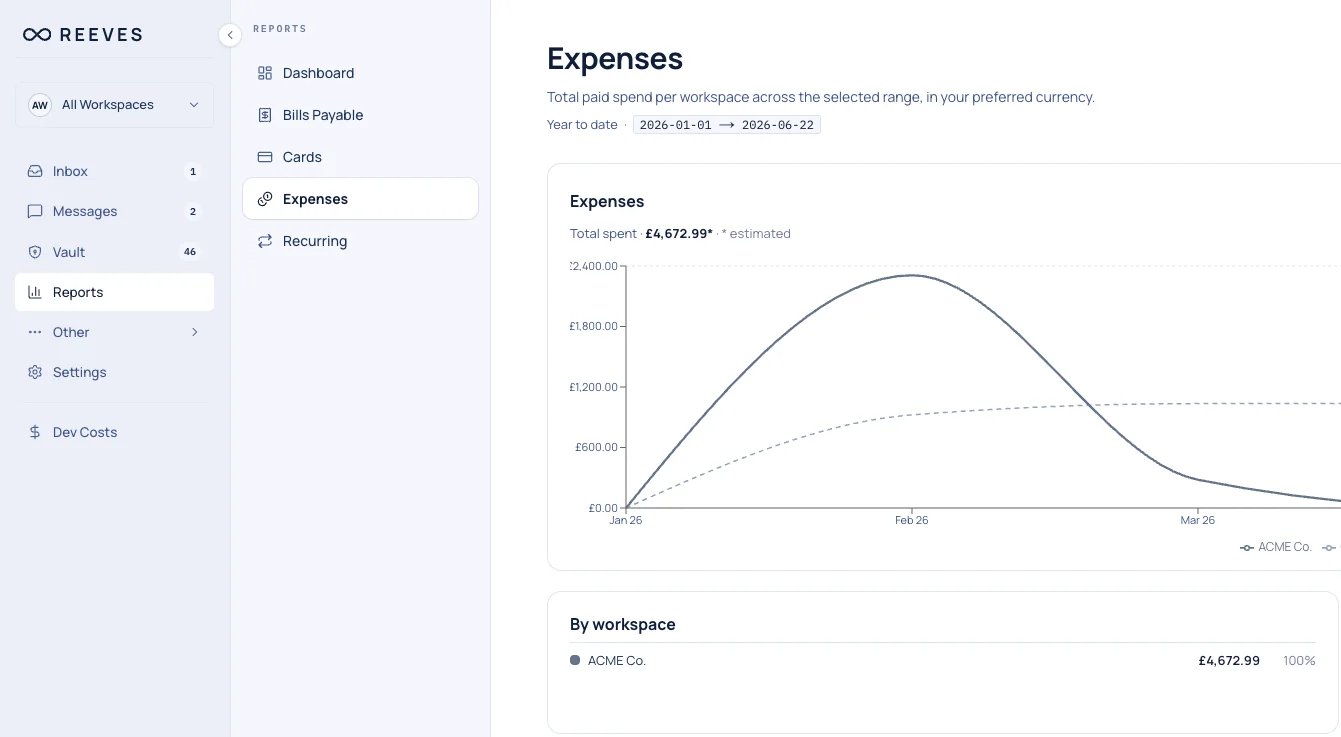Click the Bills Payable receipt icon
The height and width of the screenshot is (737, 1341).
tap(265, 115)
